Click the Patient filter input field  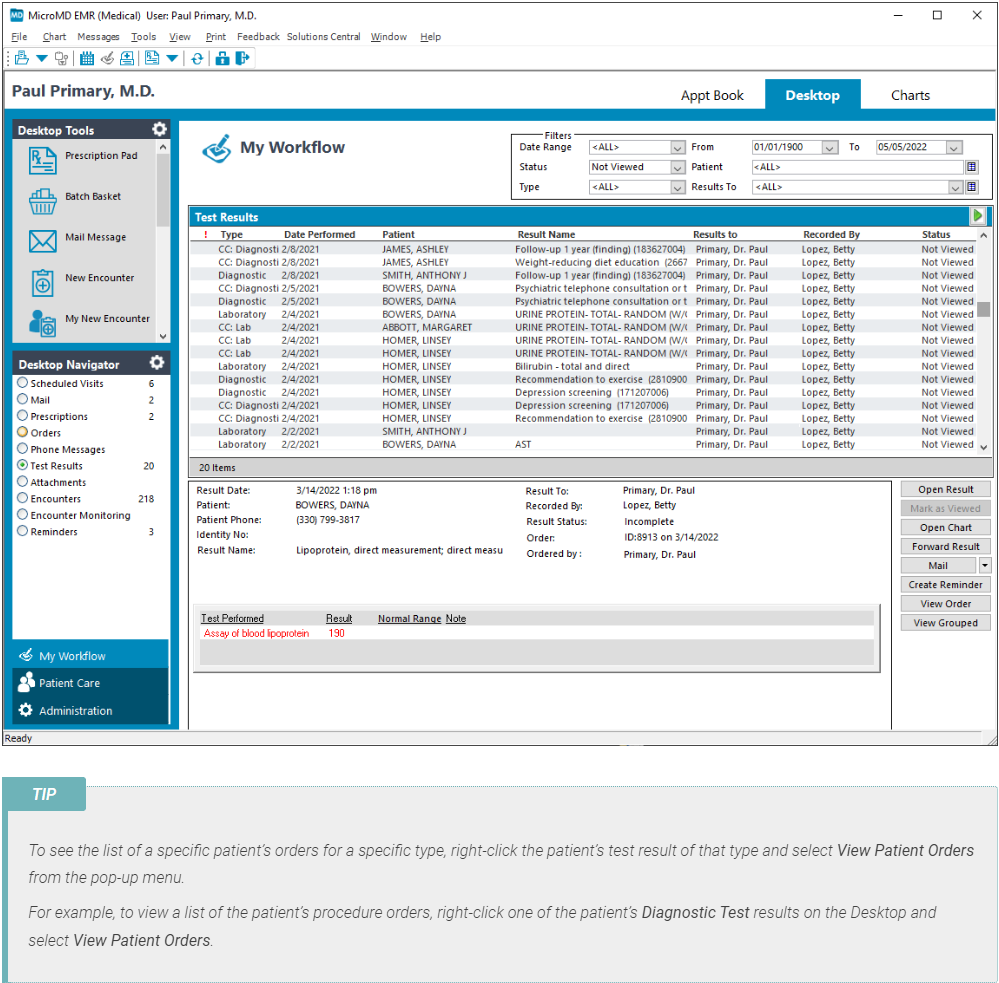(857, 167)
